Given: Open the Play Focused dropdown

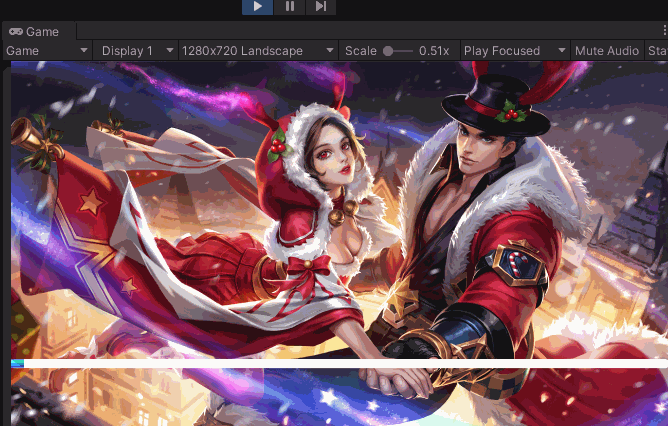Looking at the screenshot, I should pyautogui.click(x=515, y=51).
